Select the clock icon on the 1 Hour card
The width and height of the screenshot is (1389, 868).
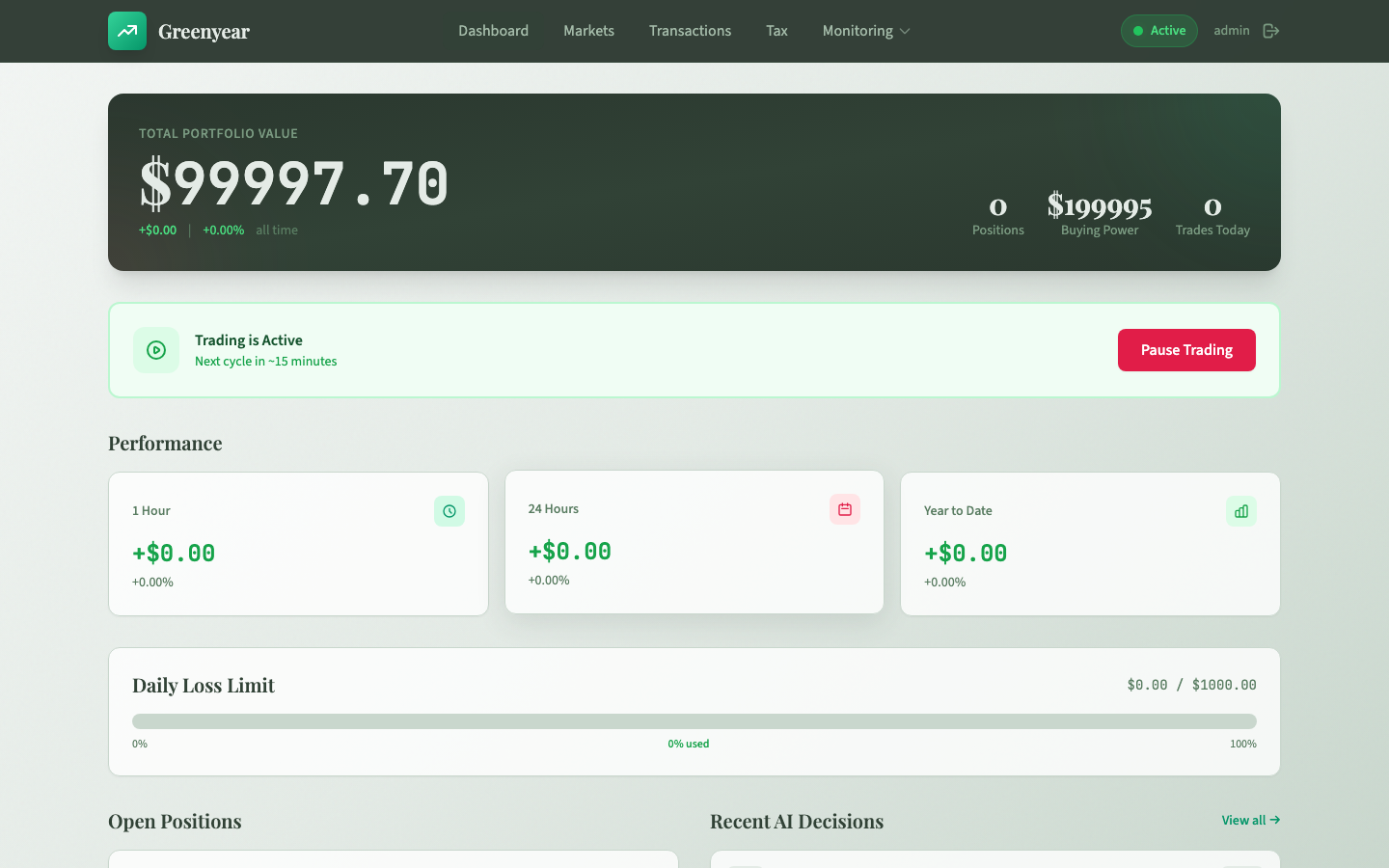tap(449, 511)
